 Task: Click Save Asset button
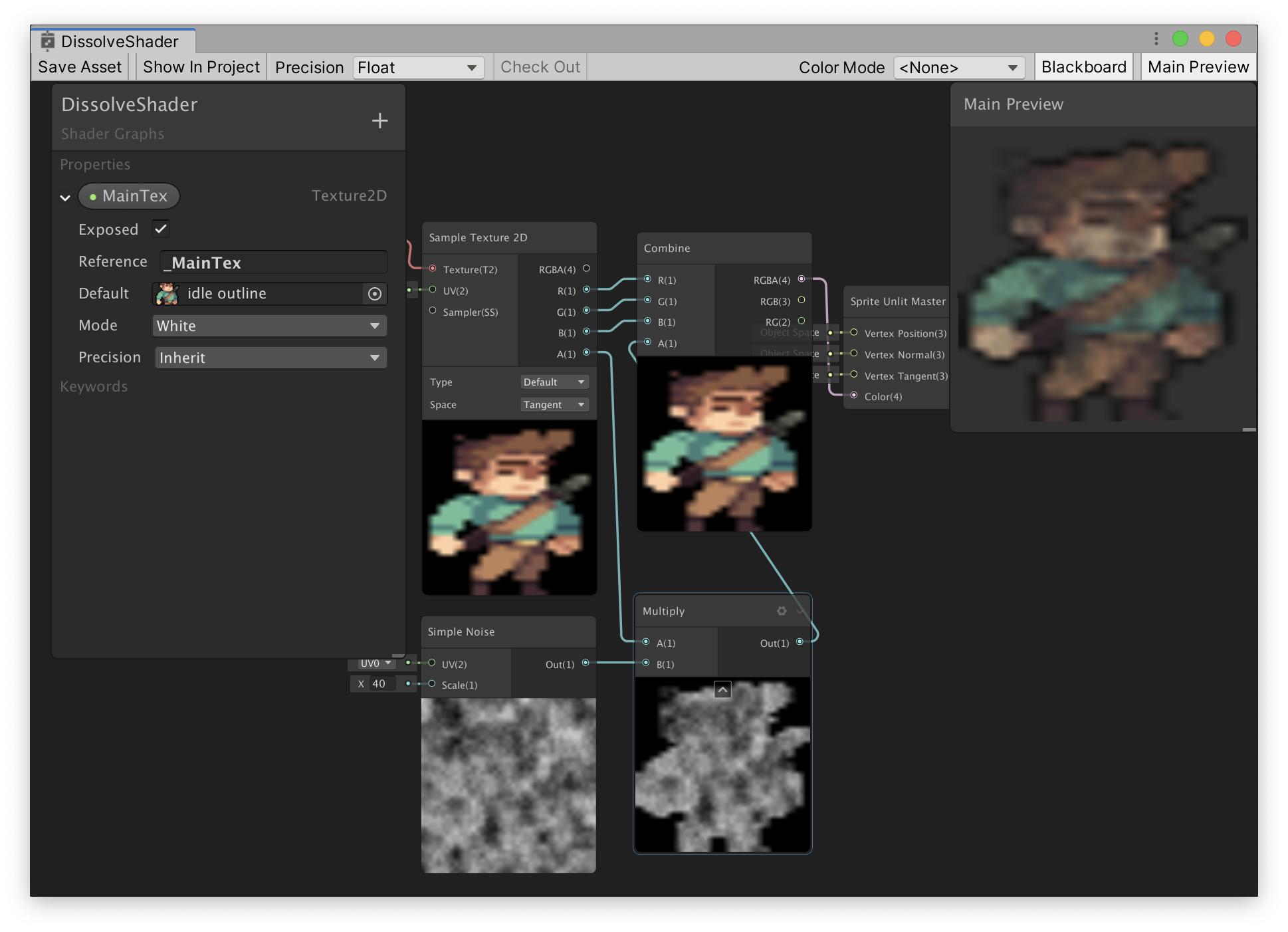[x=80, y=67]
